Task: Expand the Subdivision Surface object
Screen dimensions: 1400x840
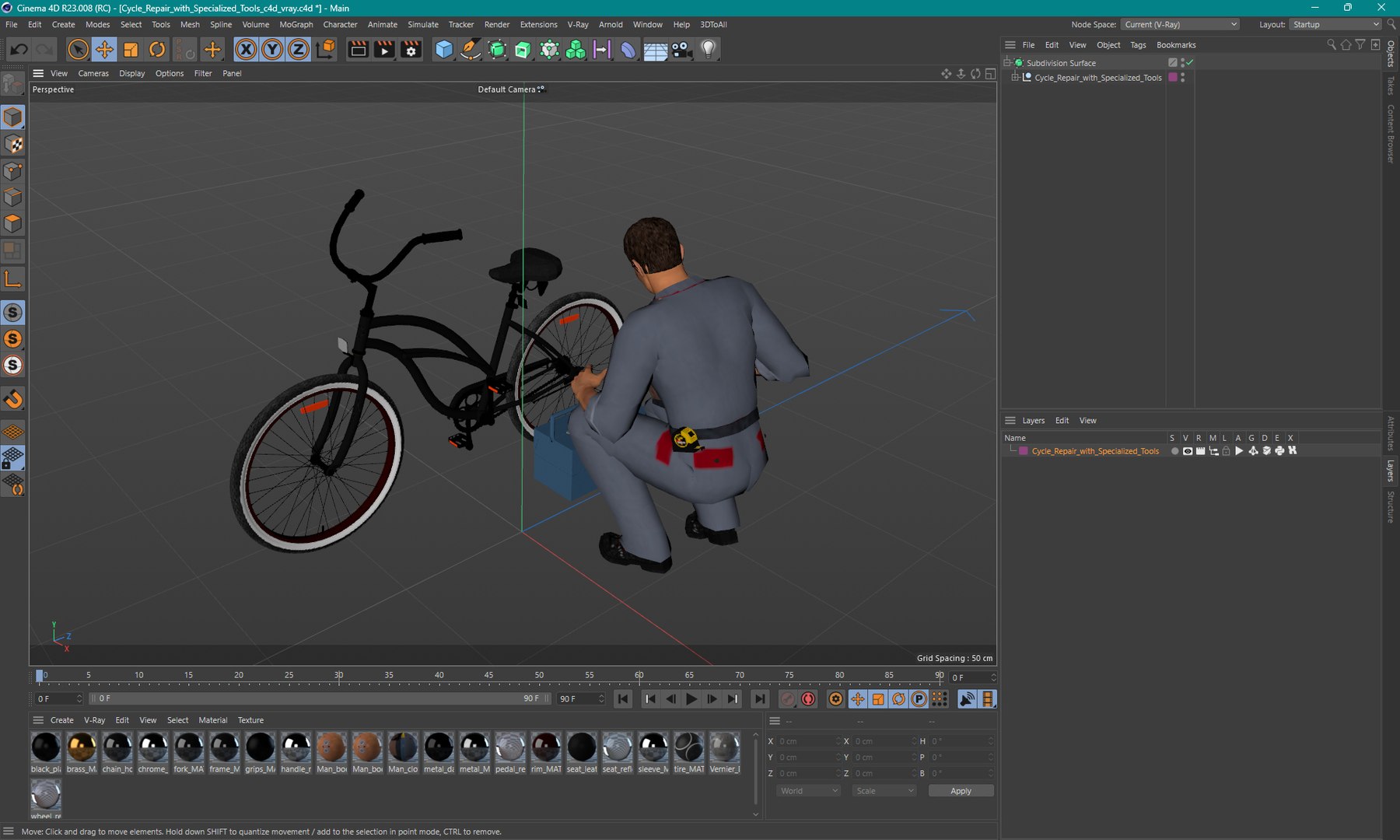Action: (1007, 62)
